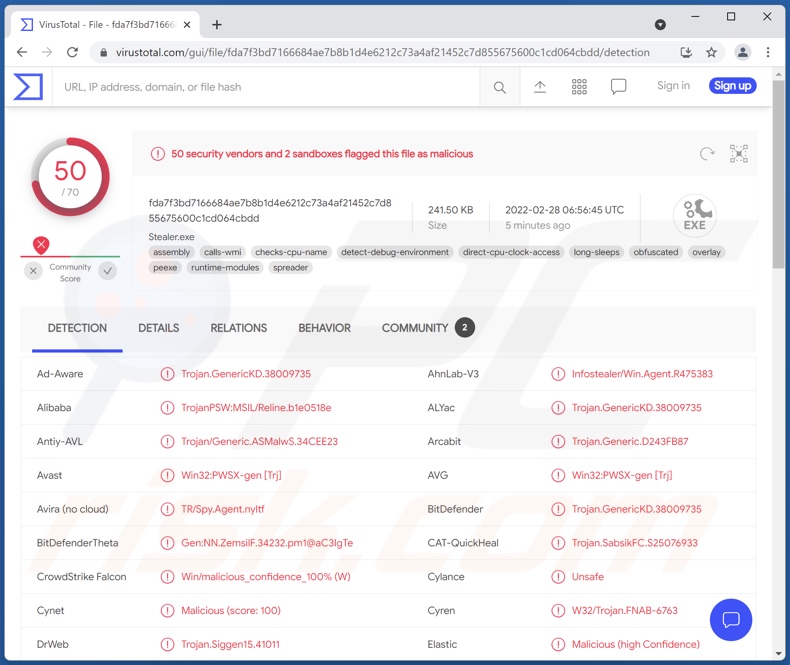Click the CrowdStrike Falcon vendor name

click(82, 576)
